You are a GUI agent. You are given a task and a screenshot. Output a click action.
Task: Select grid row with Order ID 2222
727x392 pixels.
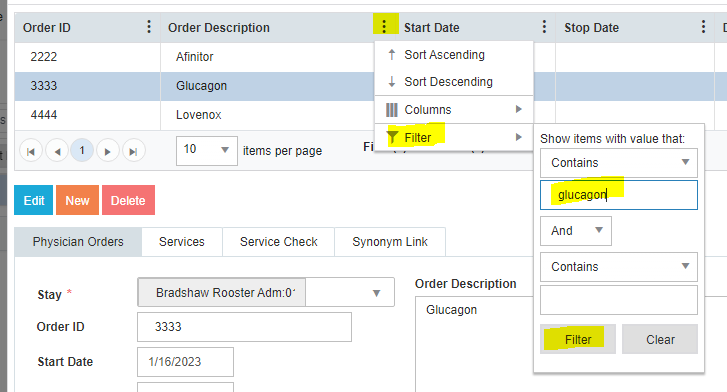click(x=88, y=57)
